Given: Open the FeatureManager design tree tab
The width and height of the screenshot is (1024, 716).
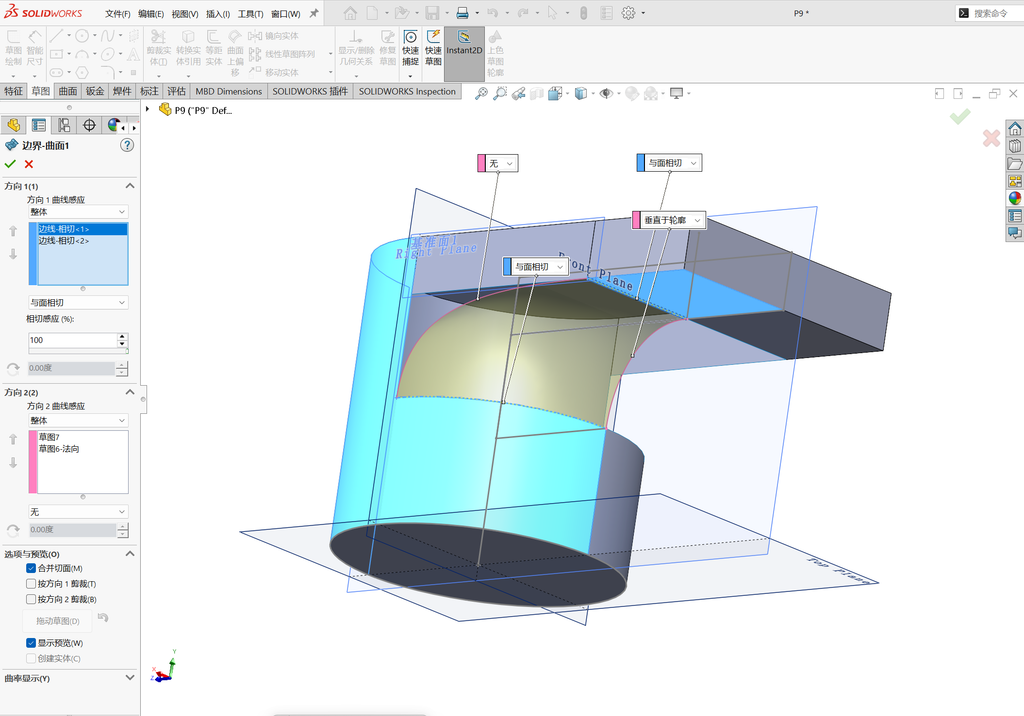Looking at the screenshot, I should coord(13,125).
